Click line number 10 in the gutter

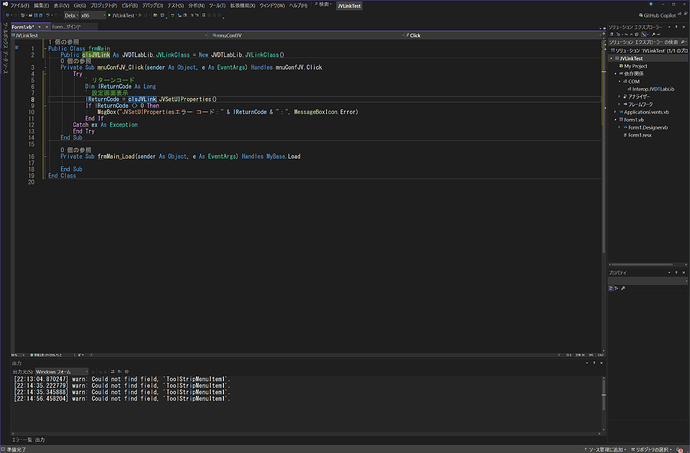[31, 112]
